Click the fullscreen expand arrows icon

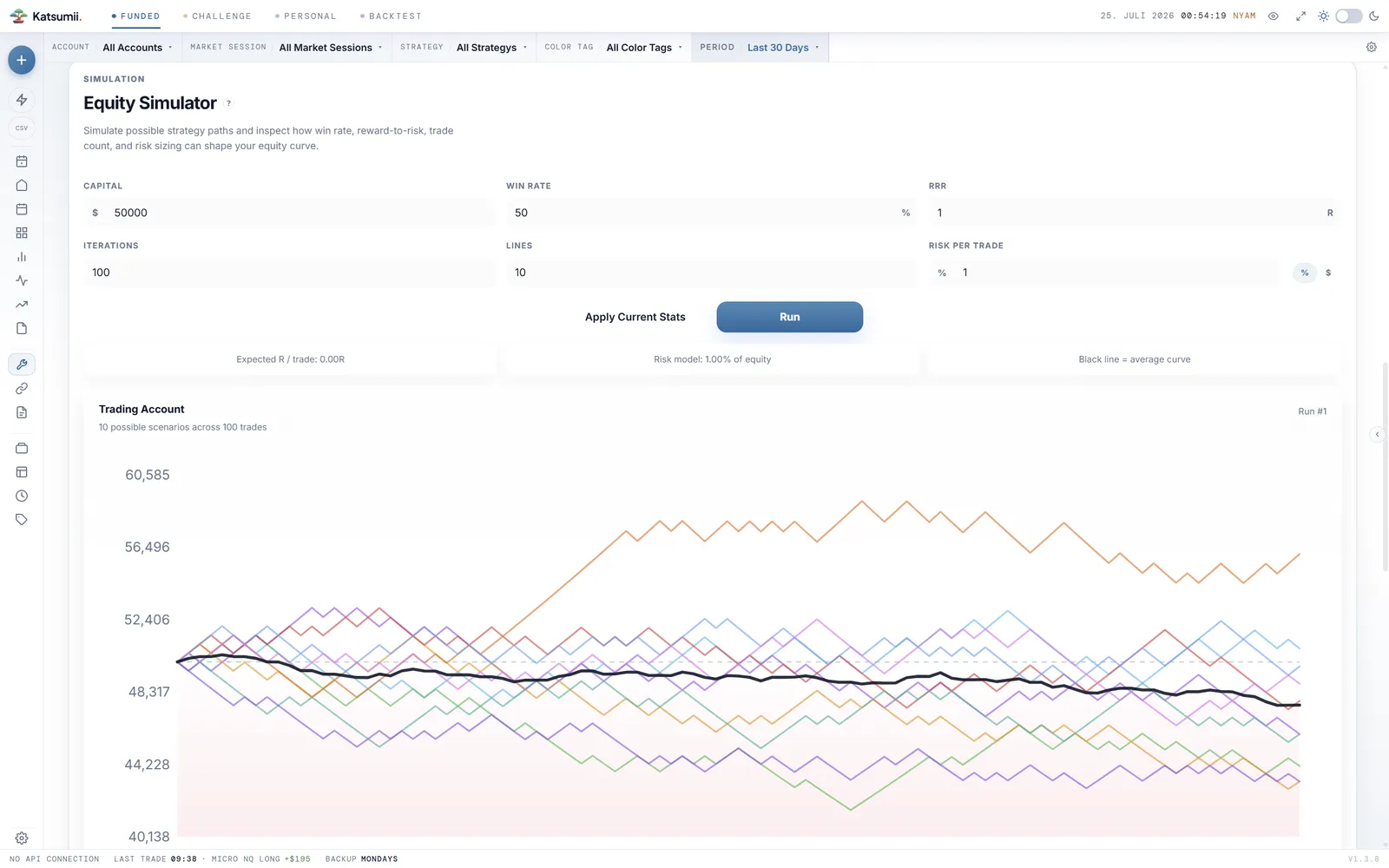1300,16
